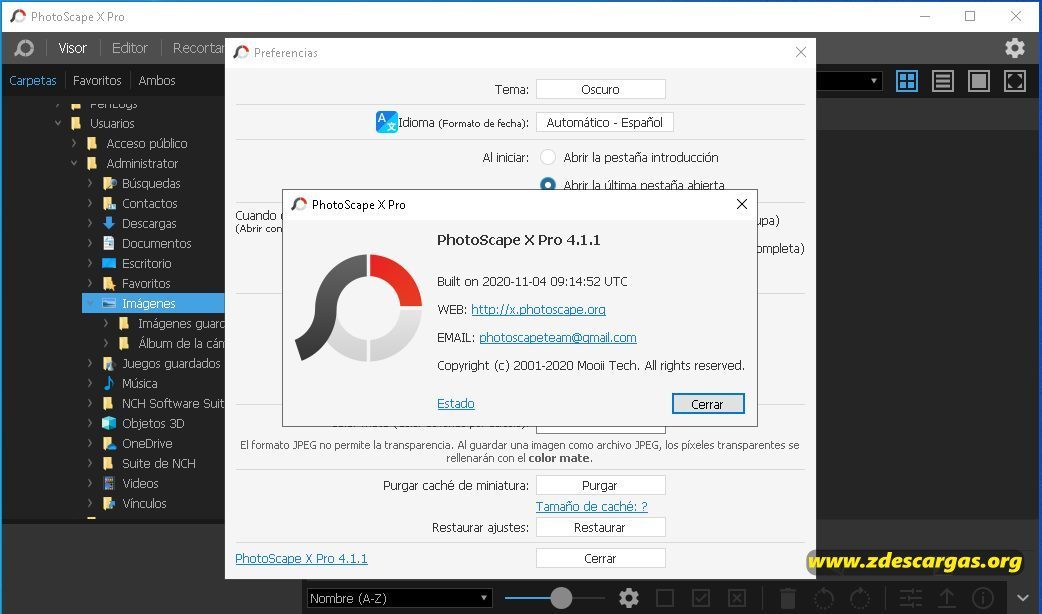
Task: Click the PhotoScape logo in the main toolbar
Action: tap(25, 48)
